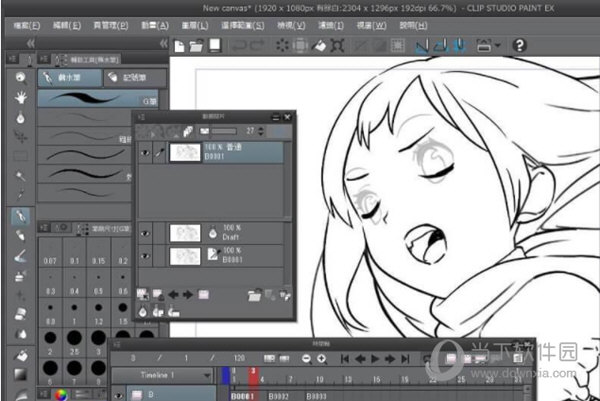Adjust the opacity value stepper showing 27
Image resolution: width=600 pixels, height=401 pixels.
click(x=261, y=131)
